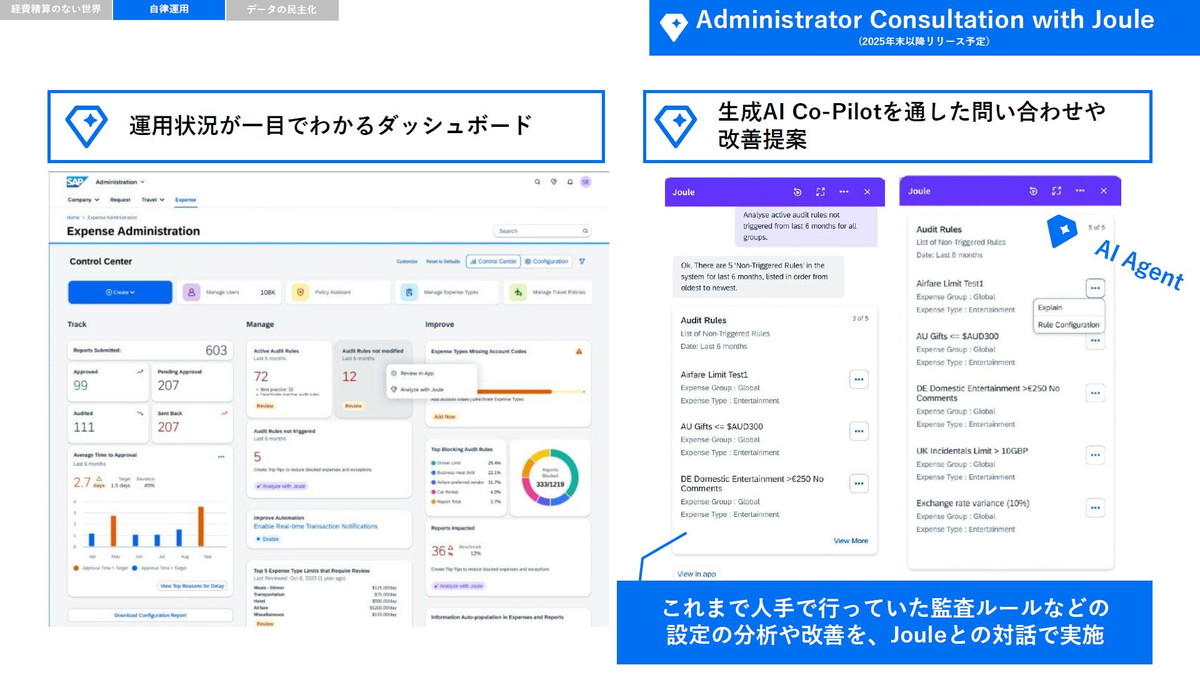Expand right Joule panel to fullscreen
This screenshot has width=1200, height=675.
coord(1057,191)
